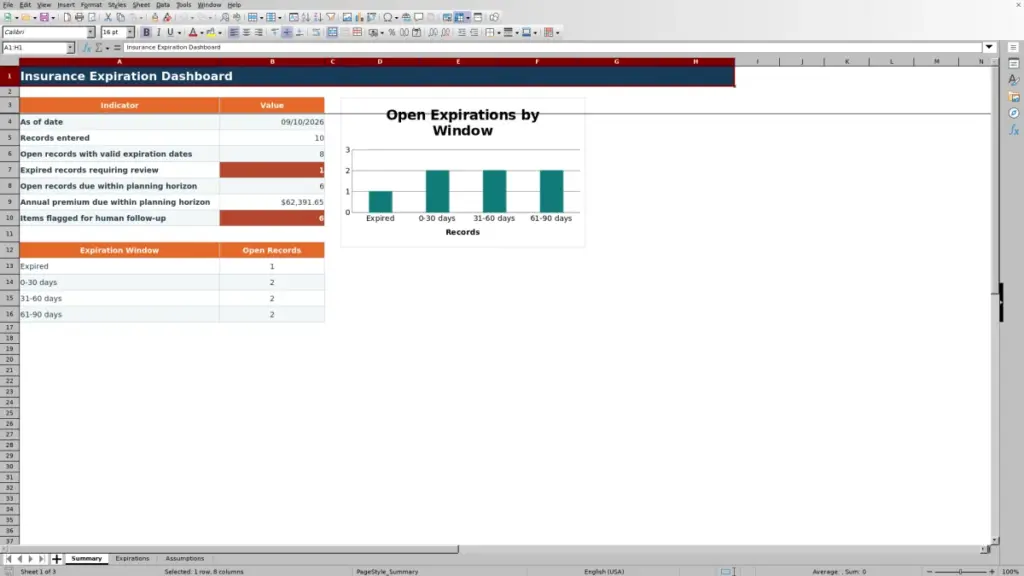Open the Format menu

click(x=91, y=5)
